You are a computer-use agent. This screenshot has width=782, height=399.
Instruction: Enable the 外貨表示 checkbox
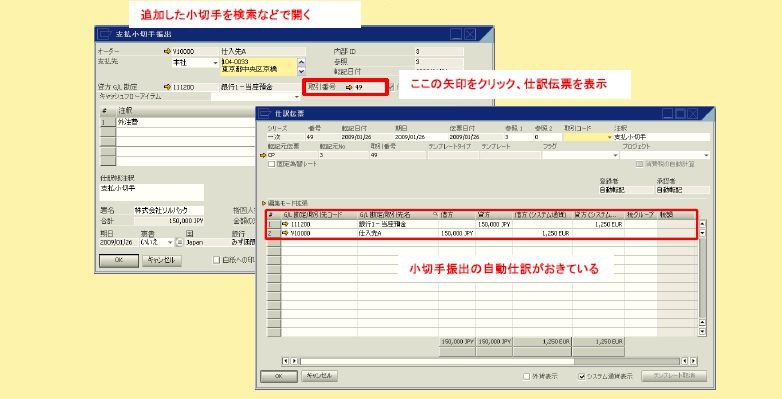[x=526, y=376]
